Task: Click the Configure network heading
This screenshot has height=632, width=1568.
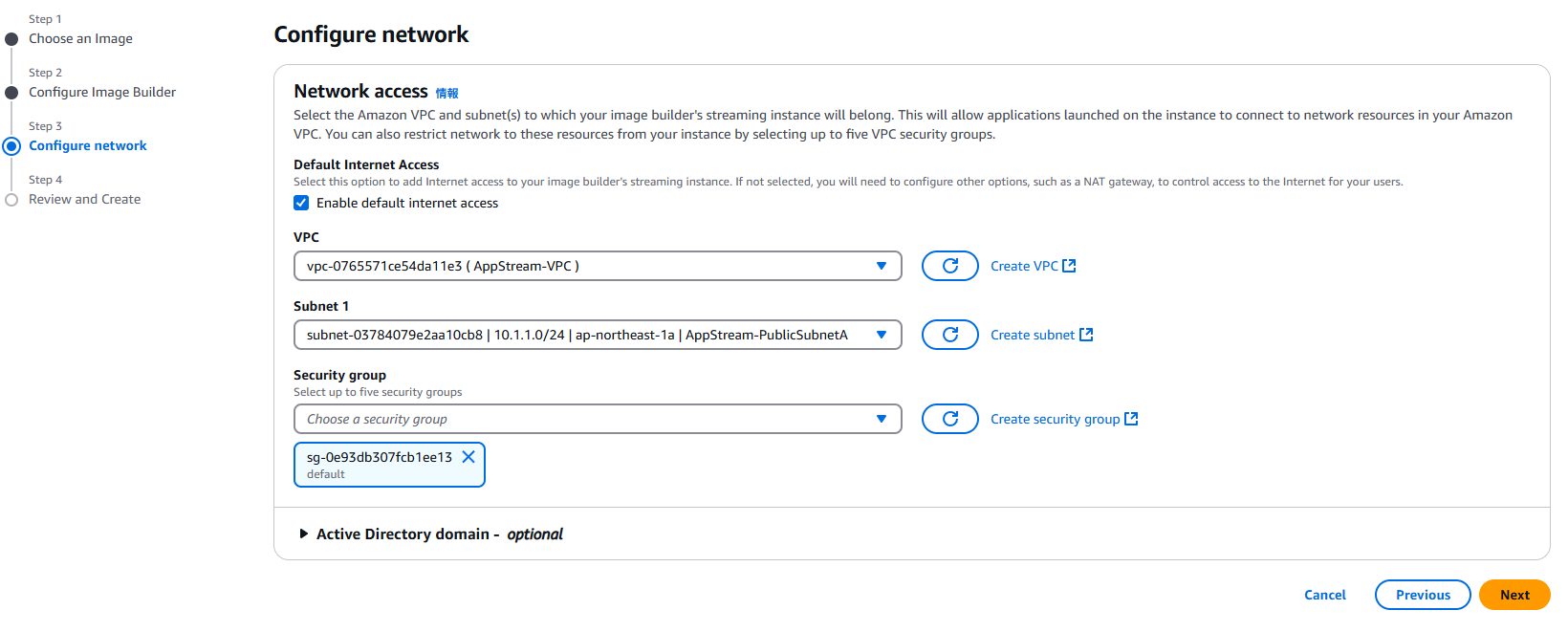Action: pyautogui.click(x=371, y=34)
